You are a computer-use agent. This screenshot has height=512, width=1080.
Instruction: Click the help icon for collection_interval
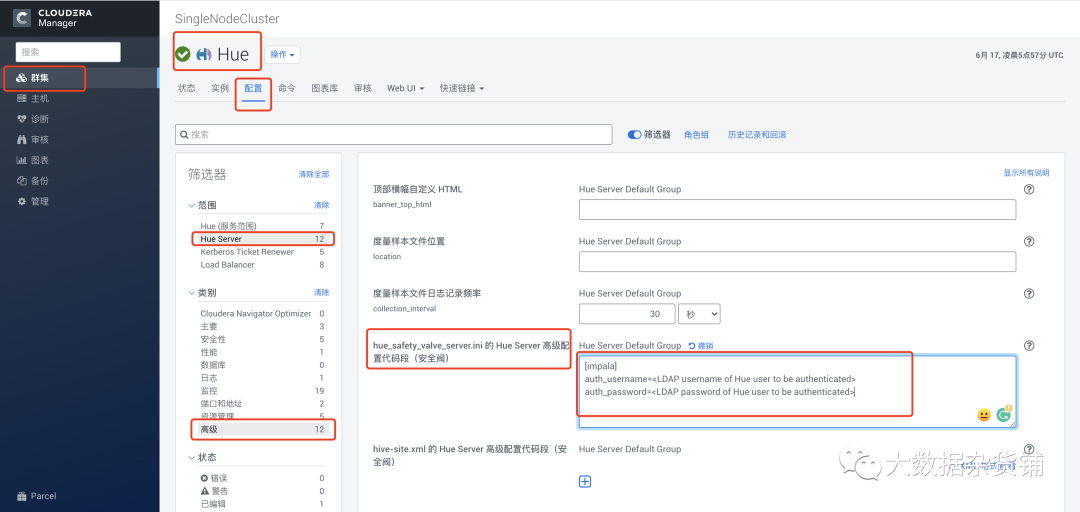pos(1029,294)
